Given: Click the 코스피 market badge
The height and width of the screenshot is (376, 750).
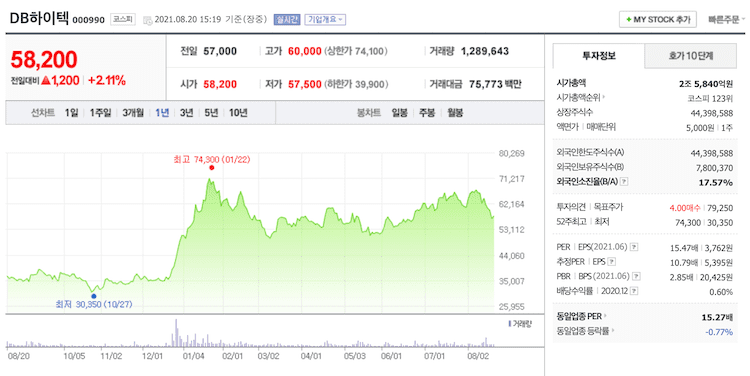Looking at the screenshot, I should click(123, 20).
